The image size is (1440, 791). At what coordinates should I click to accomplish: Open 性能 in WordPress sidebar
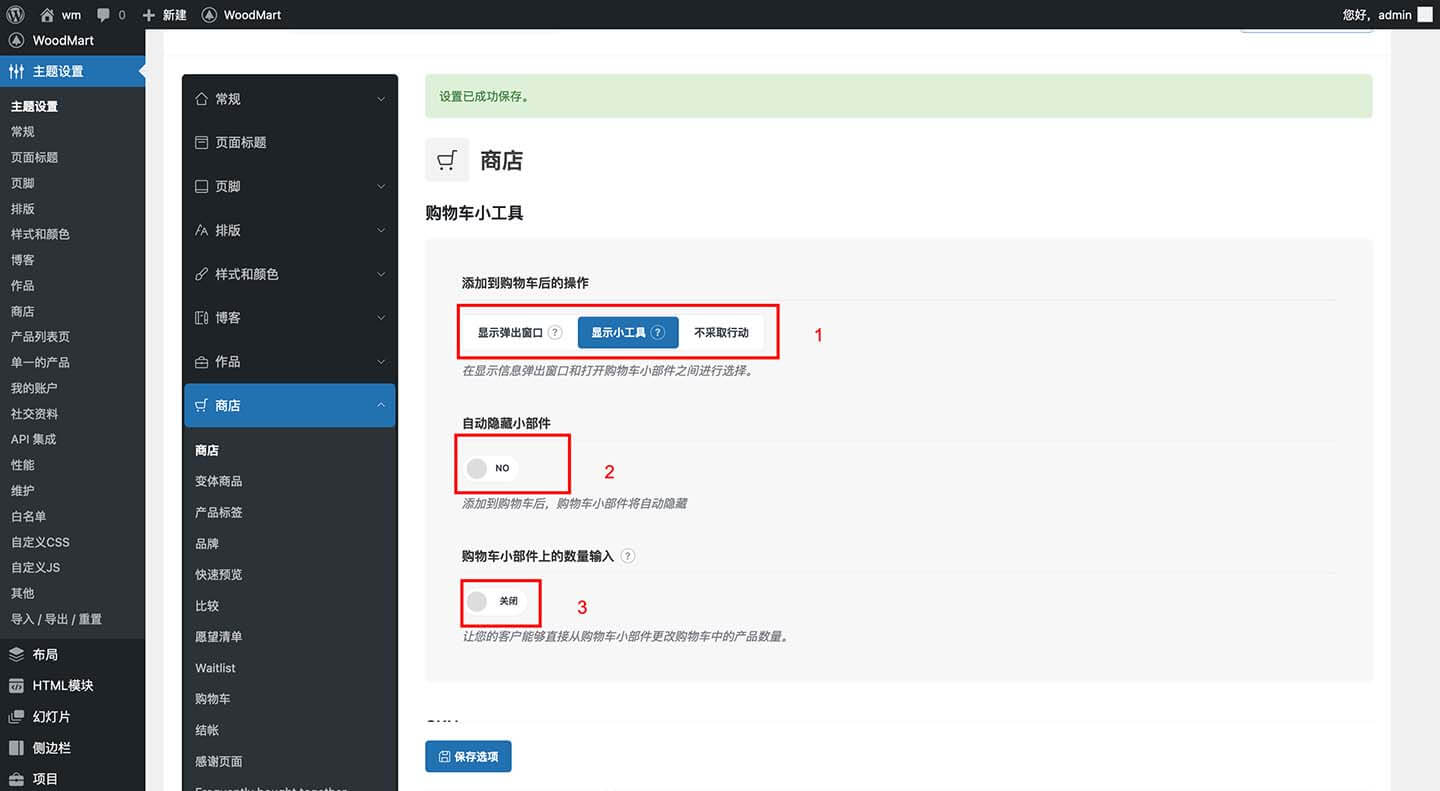(x=22, y=465)
